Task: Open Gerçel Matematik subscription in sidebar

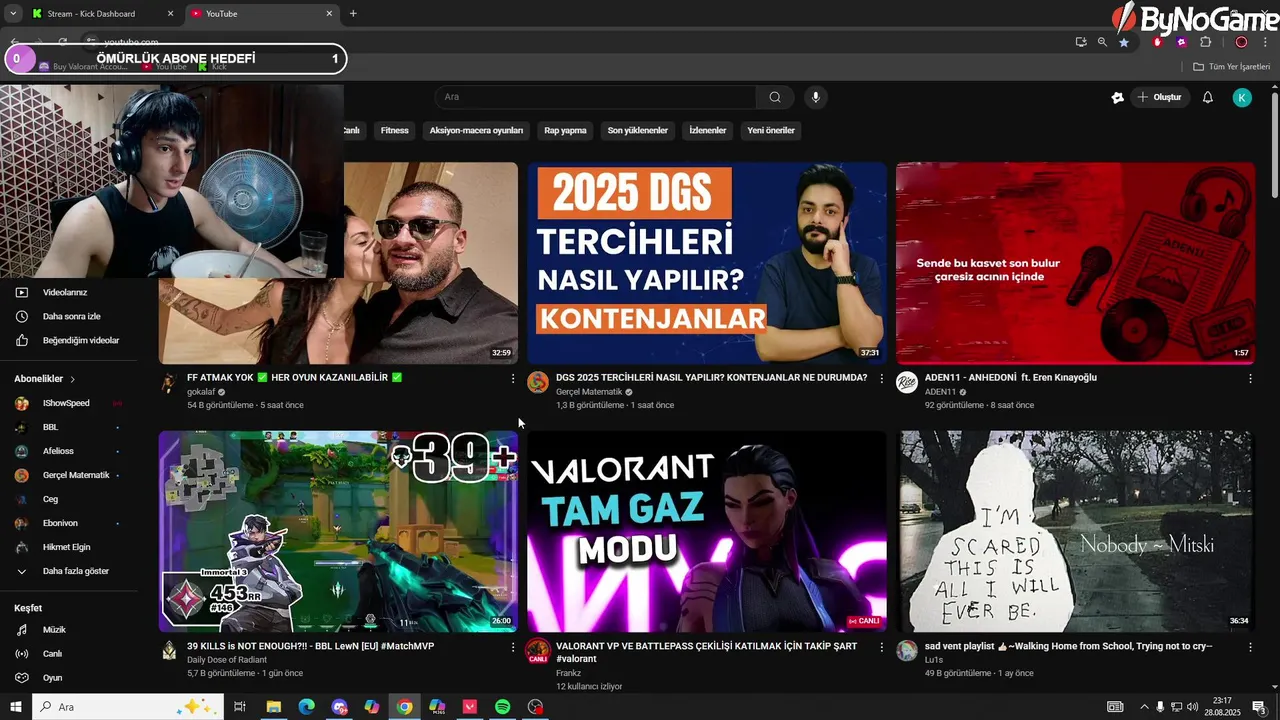Action: [x=75, y=475]
